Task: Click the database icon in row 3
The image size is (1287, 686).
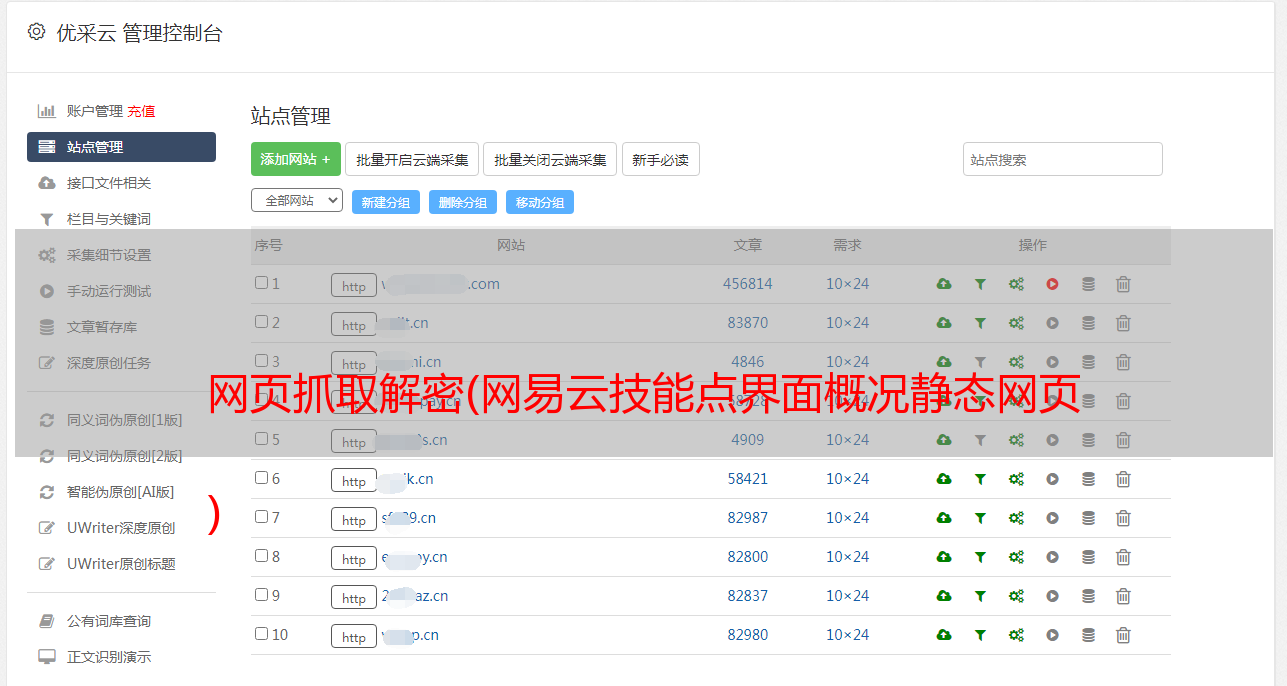Action: [1088, 362]
